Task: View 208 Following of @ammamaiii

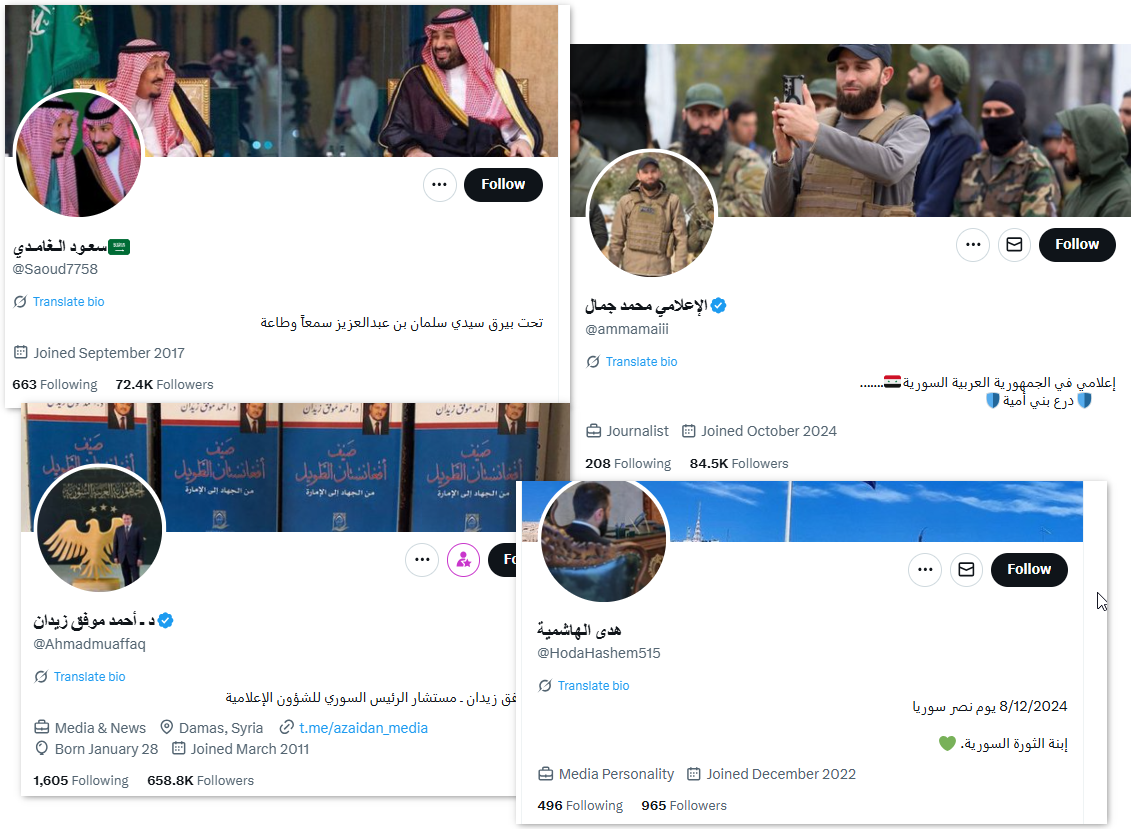Action: click(628, 463)
